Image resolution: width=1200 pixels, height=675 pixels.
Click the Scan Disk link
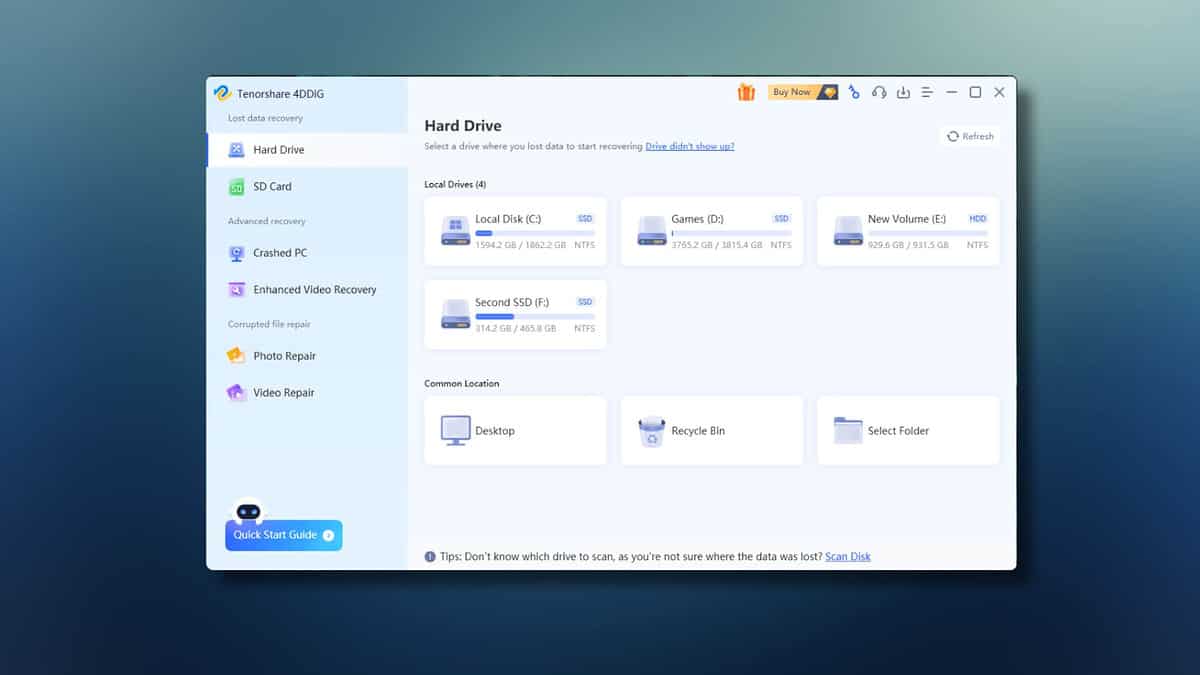click(x=848, y=557)
